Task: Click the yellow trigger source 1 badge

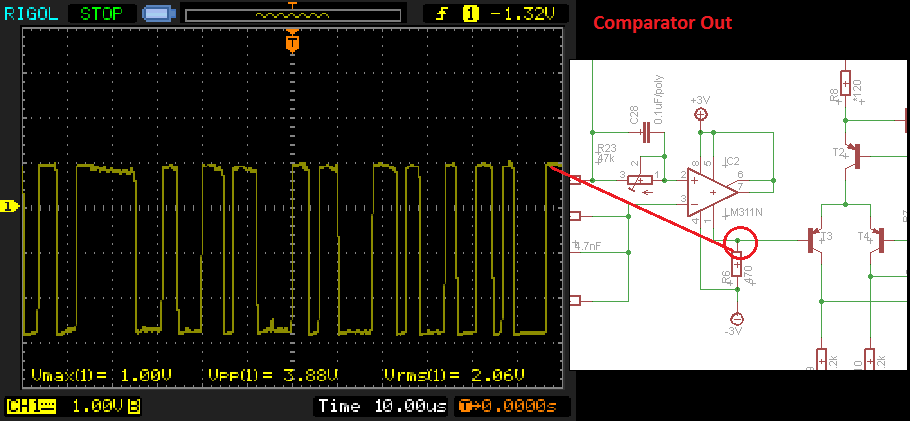Action: point(471,13)
